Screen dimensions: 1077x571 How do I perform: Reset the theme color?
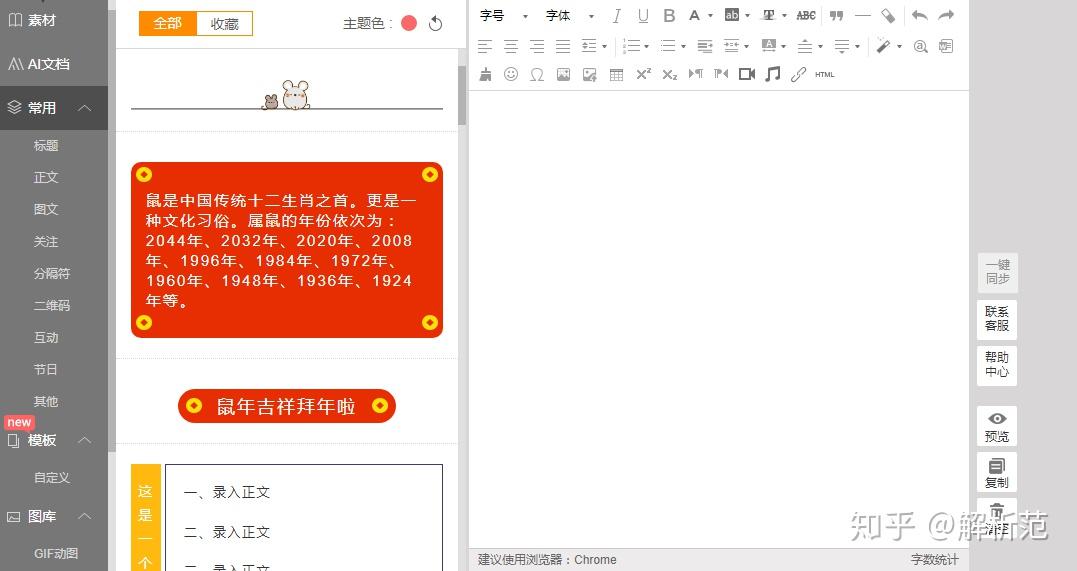coord(435,24)
